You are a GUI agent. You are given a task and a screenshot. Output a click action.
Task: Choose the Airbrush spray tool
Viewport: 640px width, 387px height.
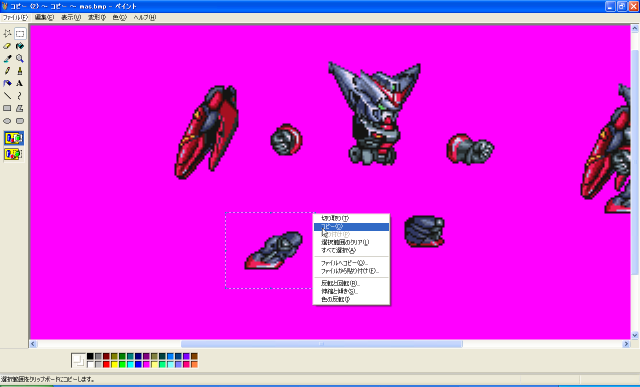(x=7, y=84)
